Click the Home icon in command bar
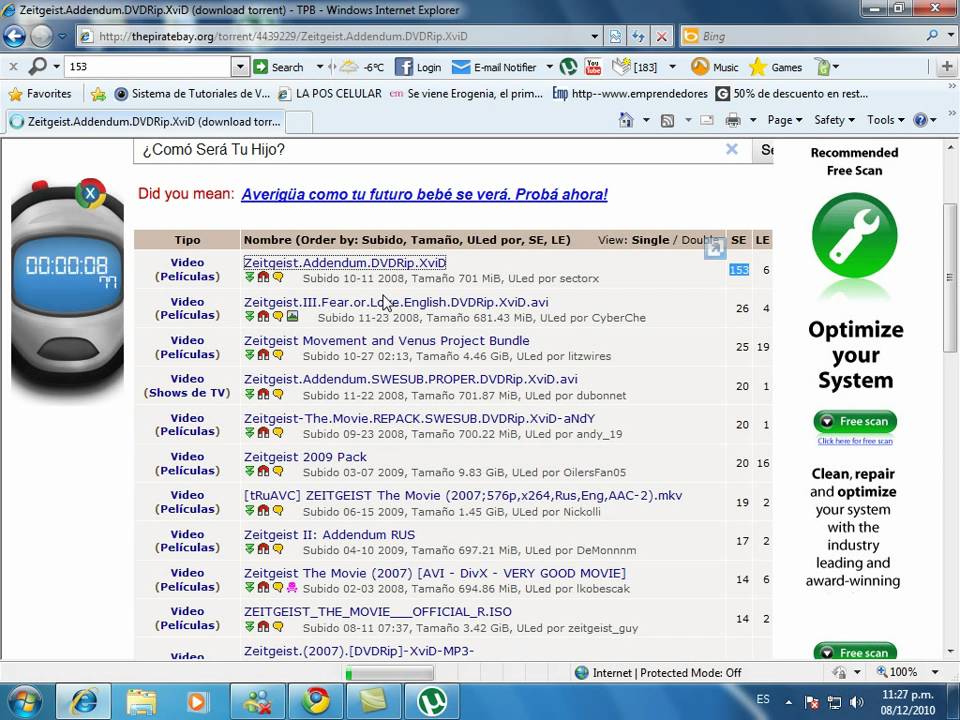 [626, 120]
